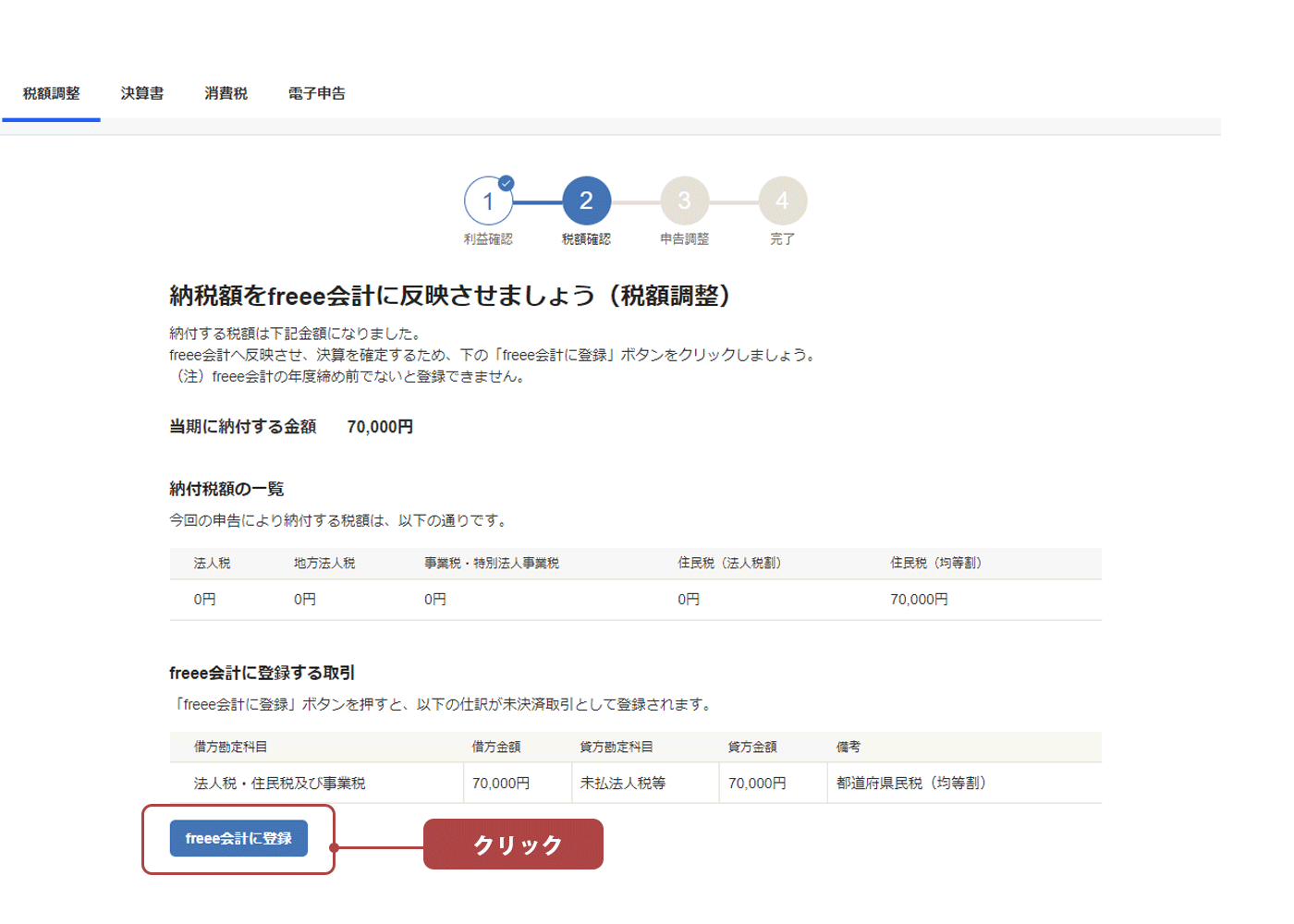Click the 0円 value under 住民税（法人税割）

click(689, 600)
